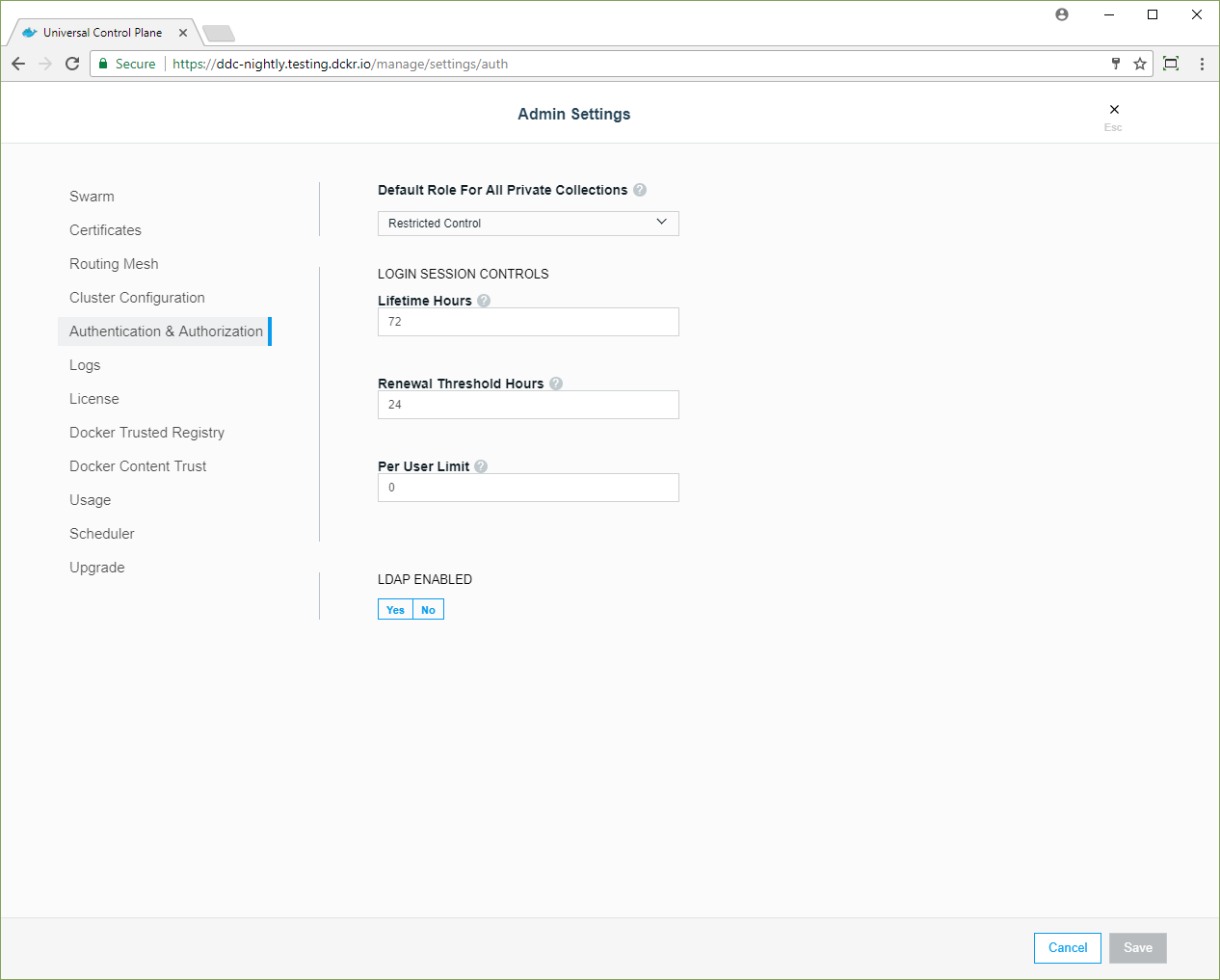Go back with the browser back arrow

[x=18, y=64]
